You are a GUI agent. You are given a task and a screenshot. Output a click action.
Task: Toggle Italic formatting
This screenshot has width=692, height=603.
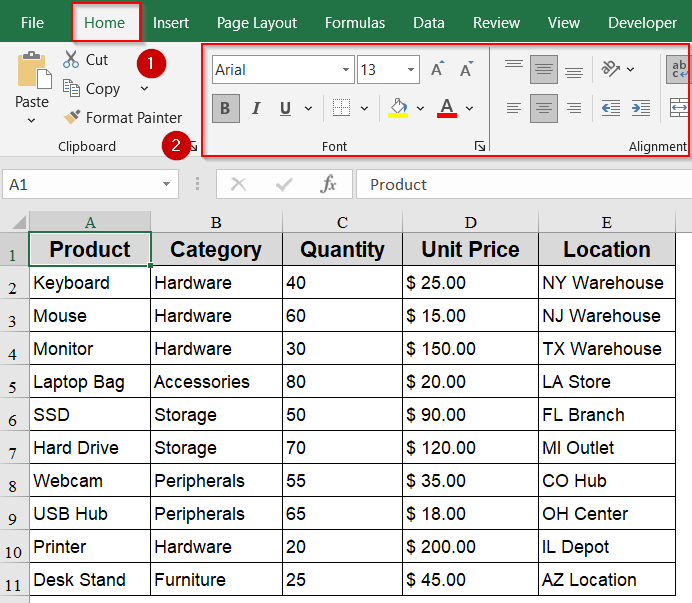point(256,108)
